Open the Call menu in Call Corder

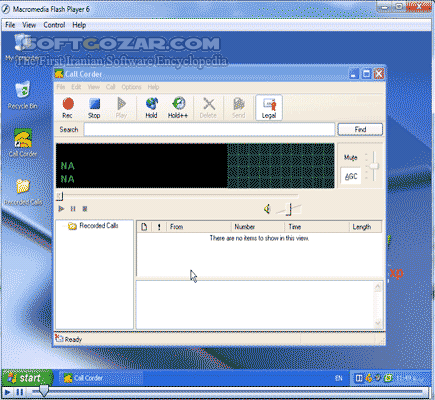(111, 87)
